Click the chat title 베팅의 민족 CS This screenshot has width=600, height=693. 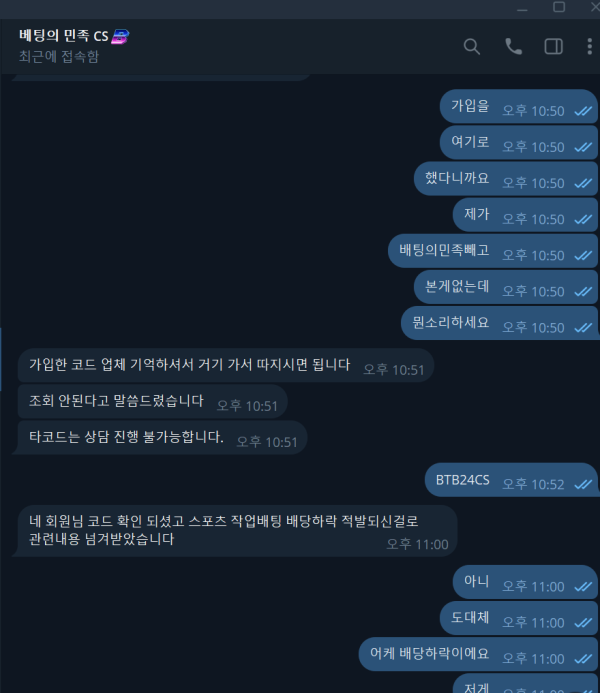pos(64,35)
